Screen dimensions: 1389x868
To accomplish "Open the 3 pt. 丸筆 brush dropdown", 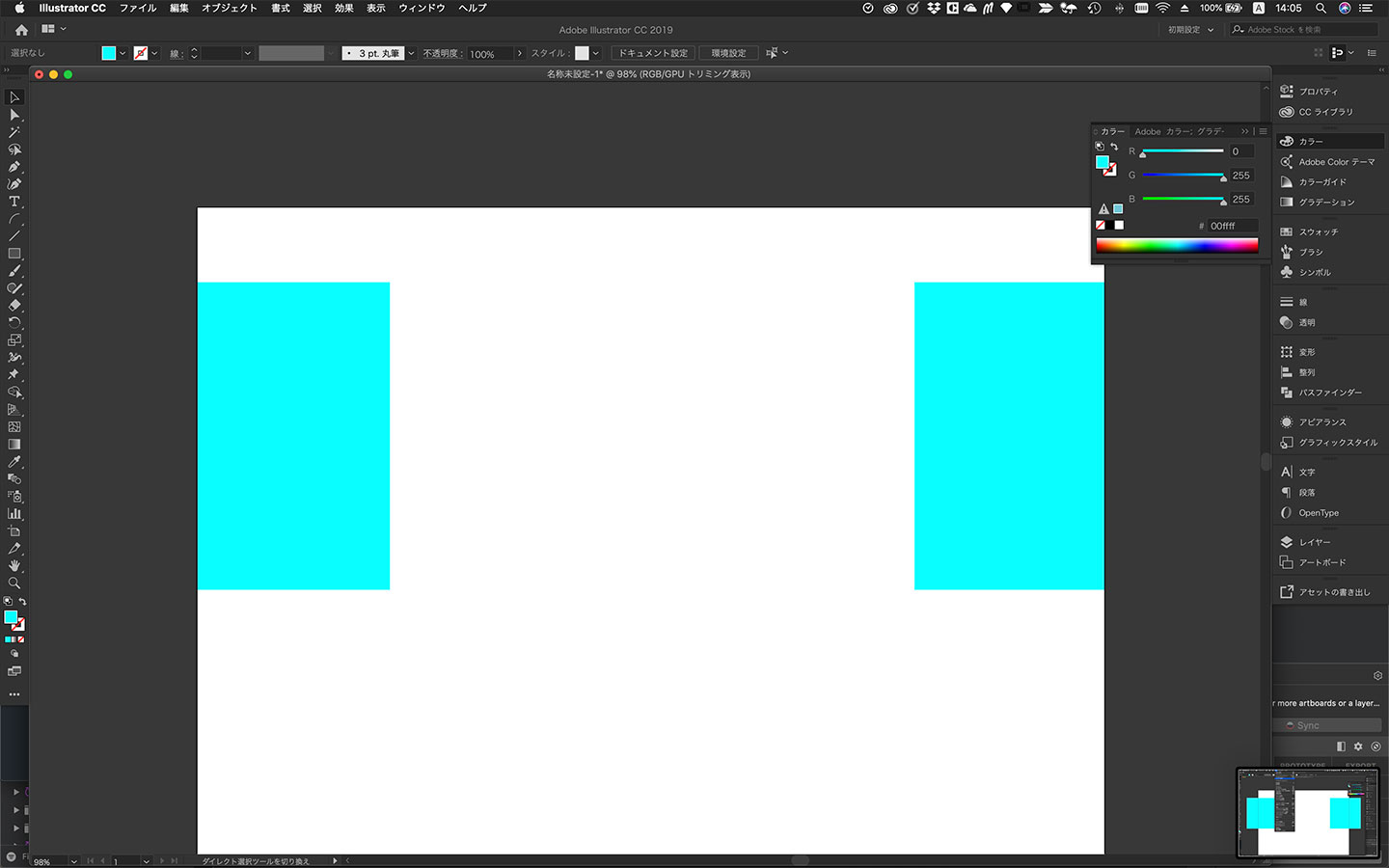I will [411, 53].
